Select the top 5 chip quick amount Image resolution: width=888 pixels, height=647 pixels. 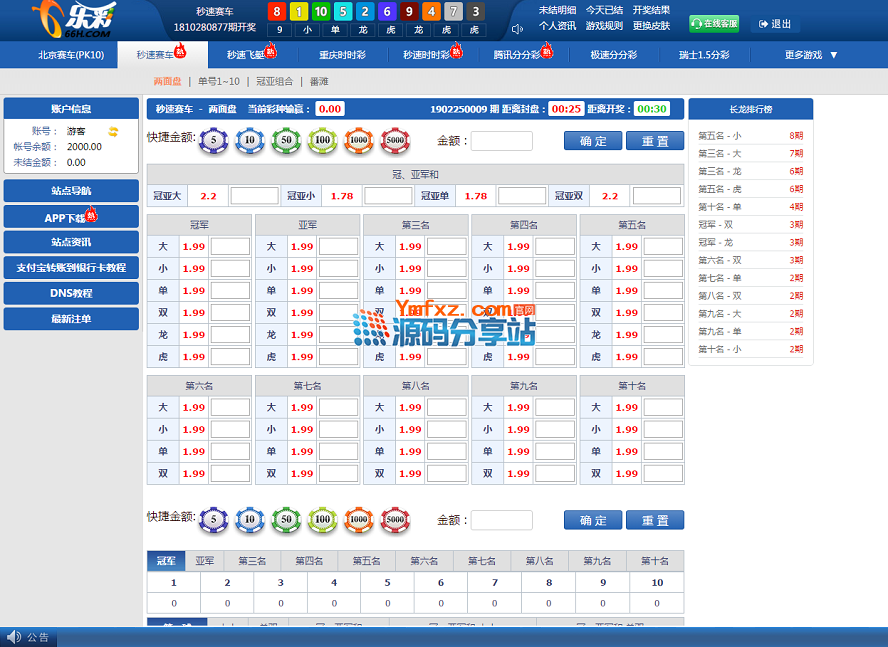coord(213,141)
